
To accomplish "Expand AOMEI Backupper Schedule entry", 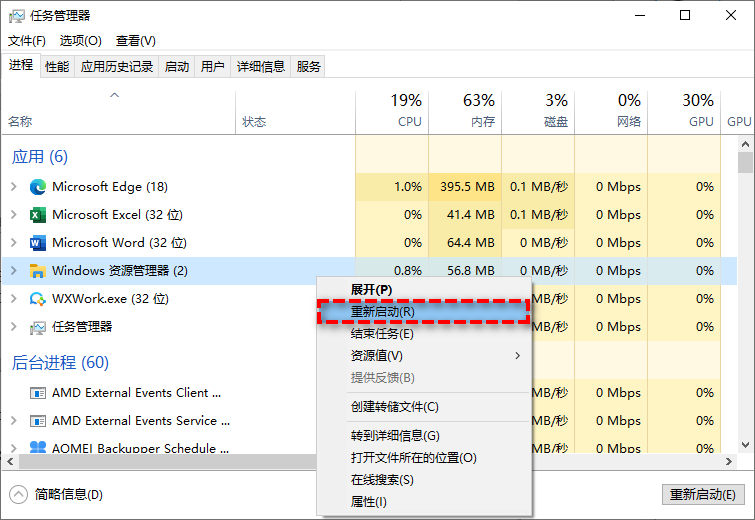I will [14, 448].
